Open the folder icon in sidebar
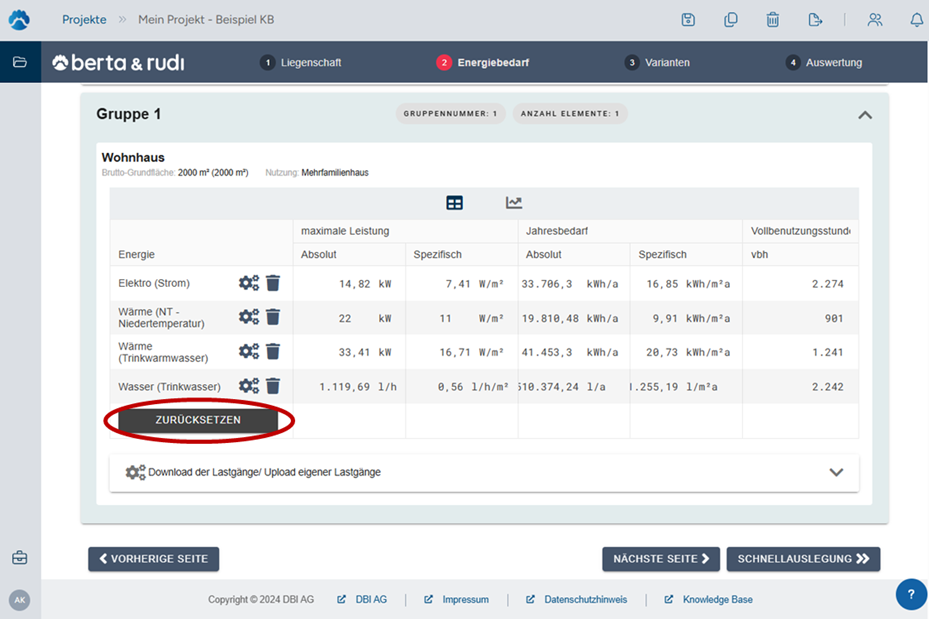 pos(20,62)
